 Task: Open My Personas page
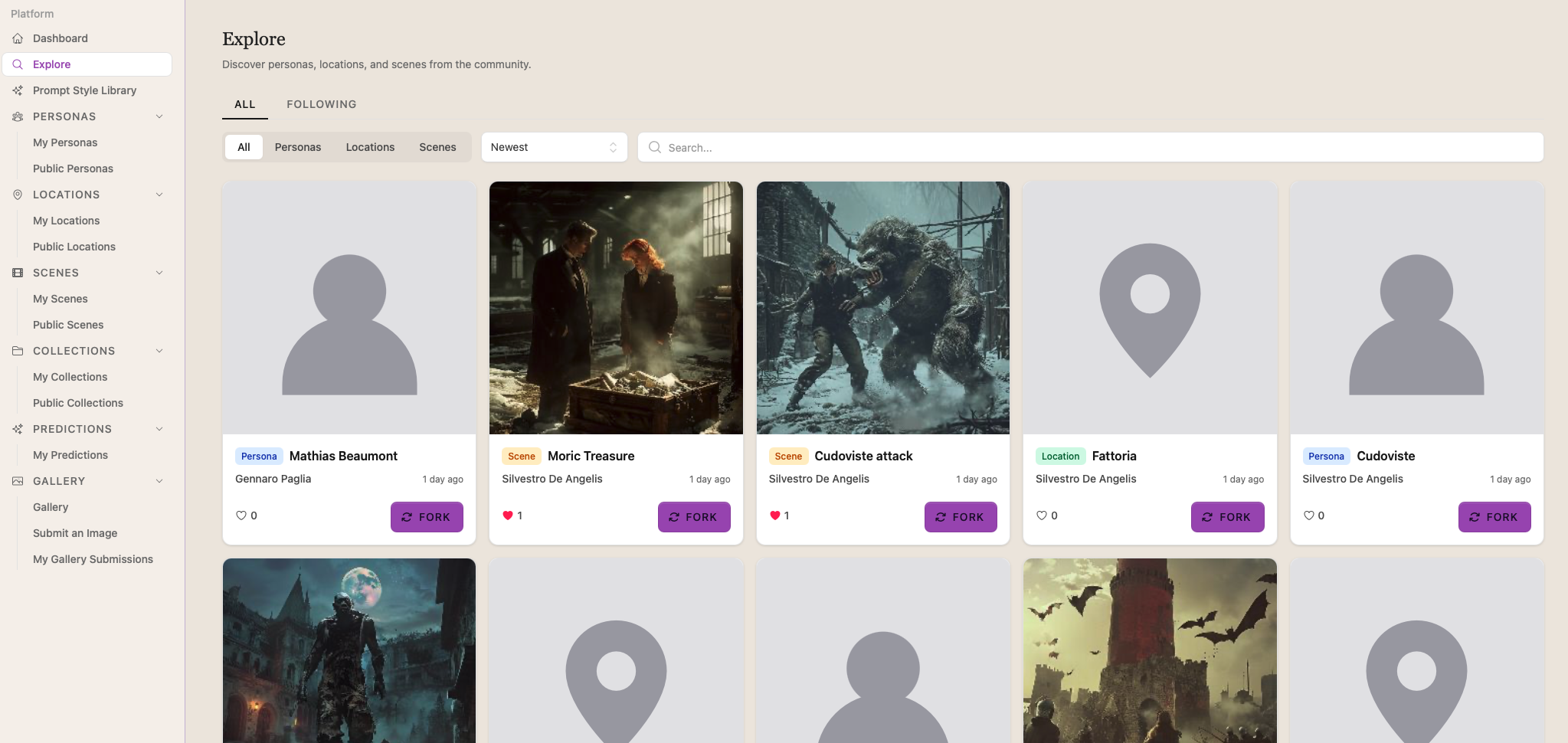tap(65, 142)
